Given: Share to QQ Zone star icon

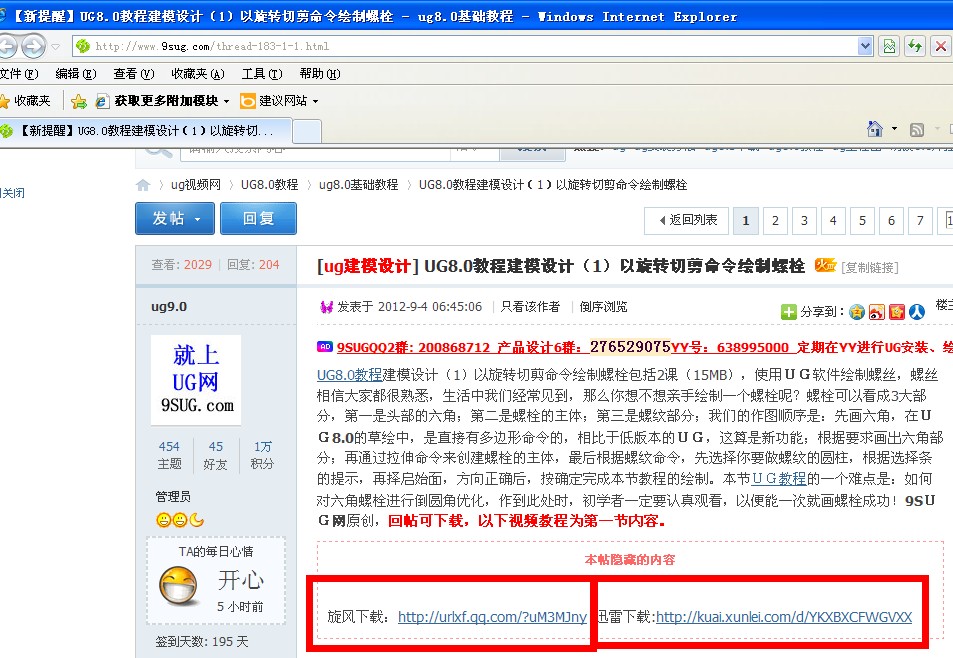Looking at the screenshot, I should (x=857, y=312).
